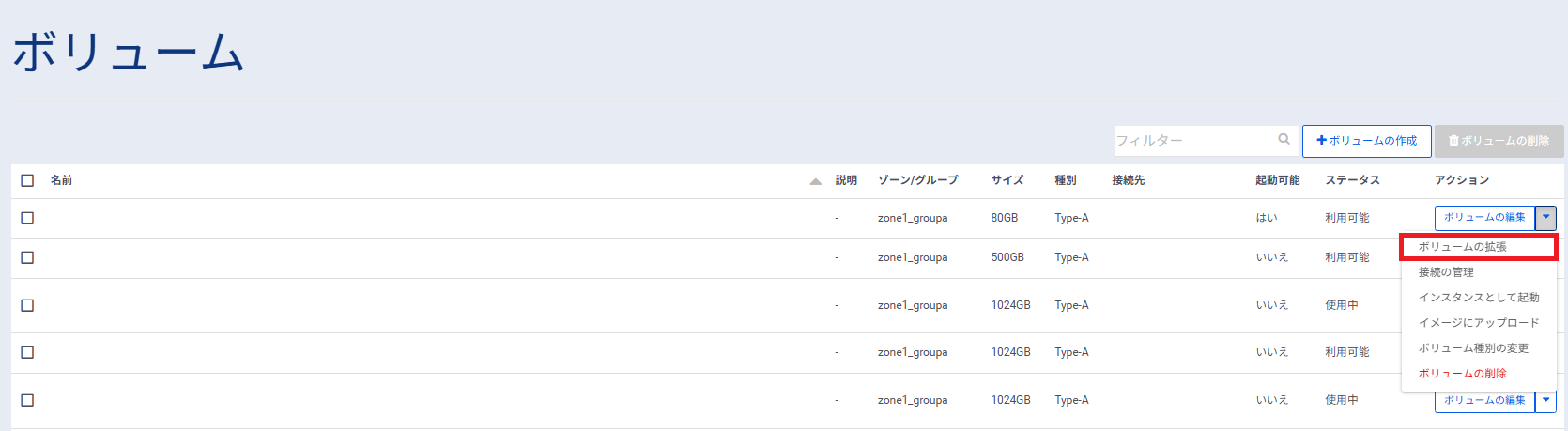This screenshot has width=1568, height=431.
Task: Click ボリュームの編集 button for the 80GB volume
Action: pos(1484,218)
